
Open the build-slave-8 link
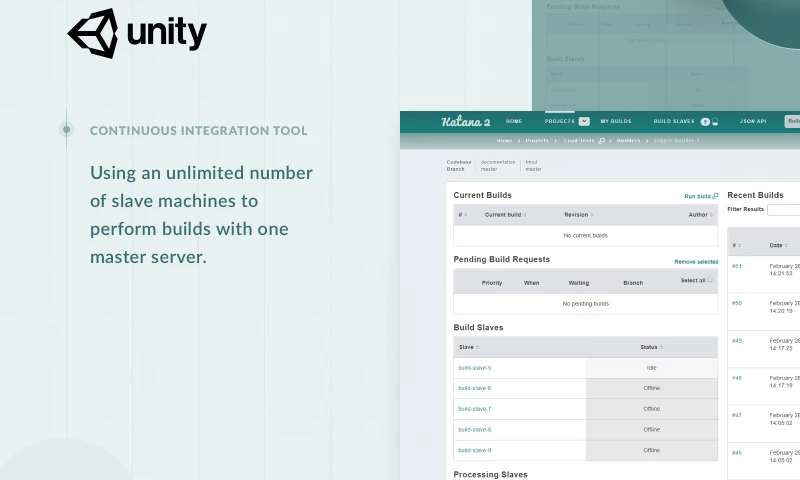pyautogui.click(x=474, y=430)
